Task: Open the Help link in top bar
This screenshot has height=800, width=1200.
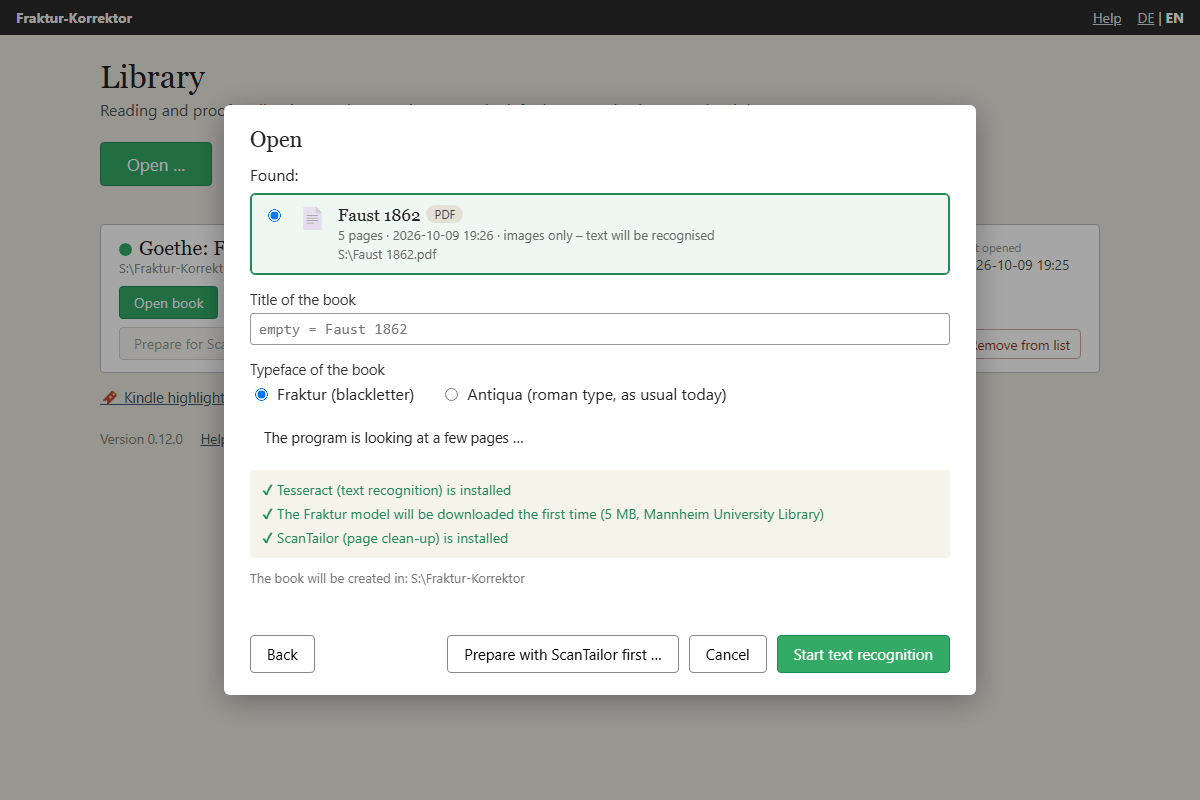Action: [1107, 18]
